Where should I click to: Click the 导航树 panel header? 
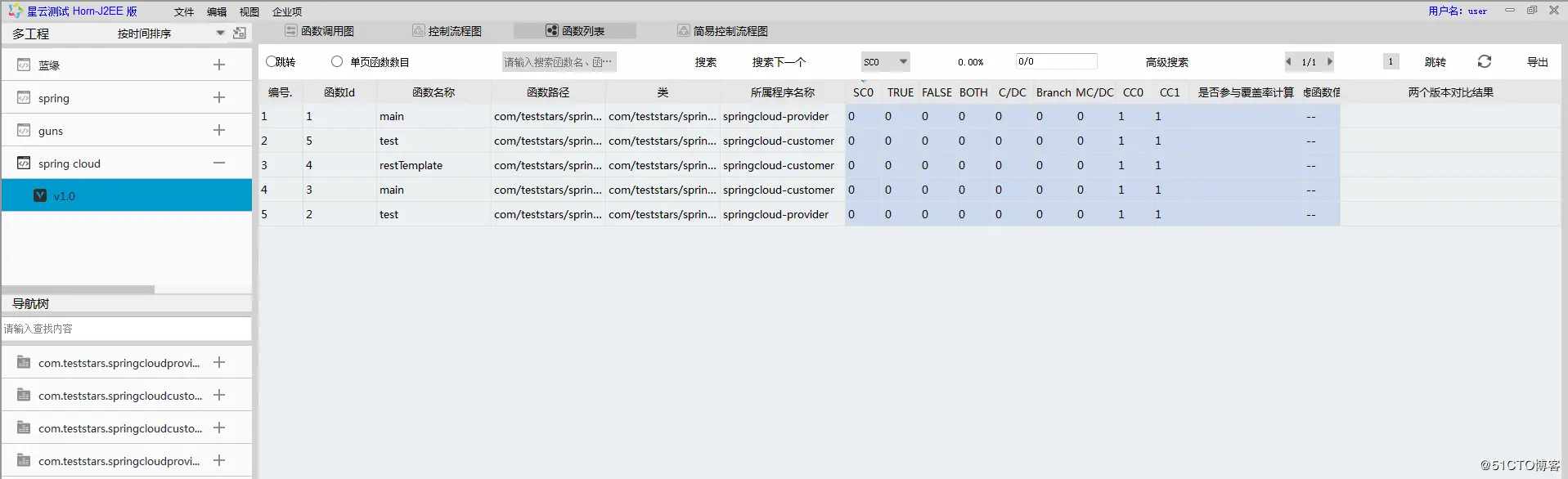coord(127,303)
